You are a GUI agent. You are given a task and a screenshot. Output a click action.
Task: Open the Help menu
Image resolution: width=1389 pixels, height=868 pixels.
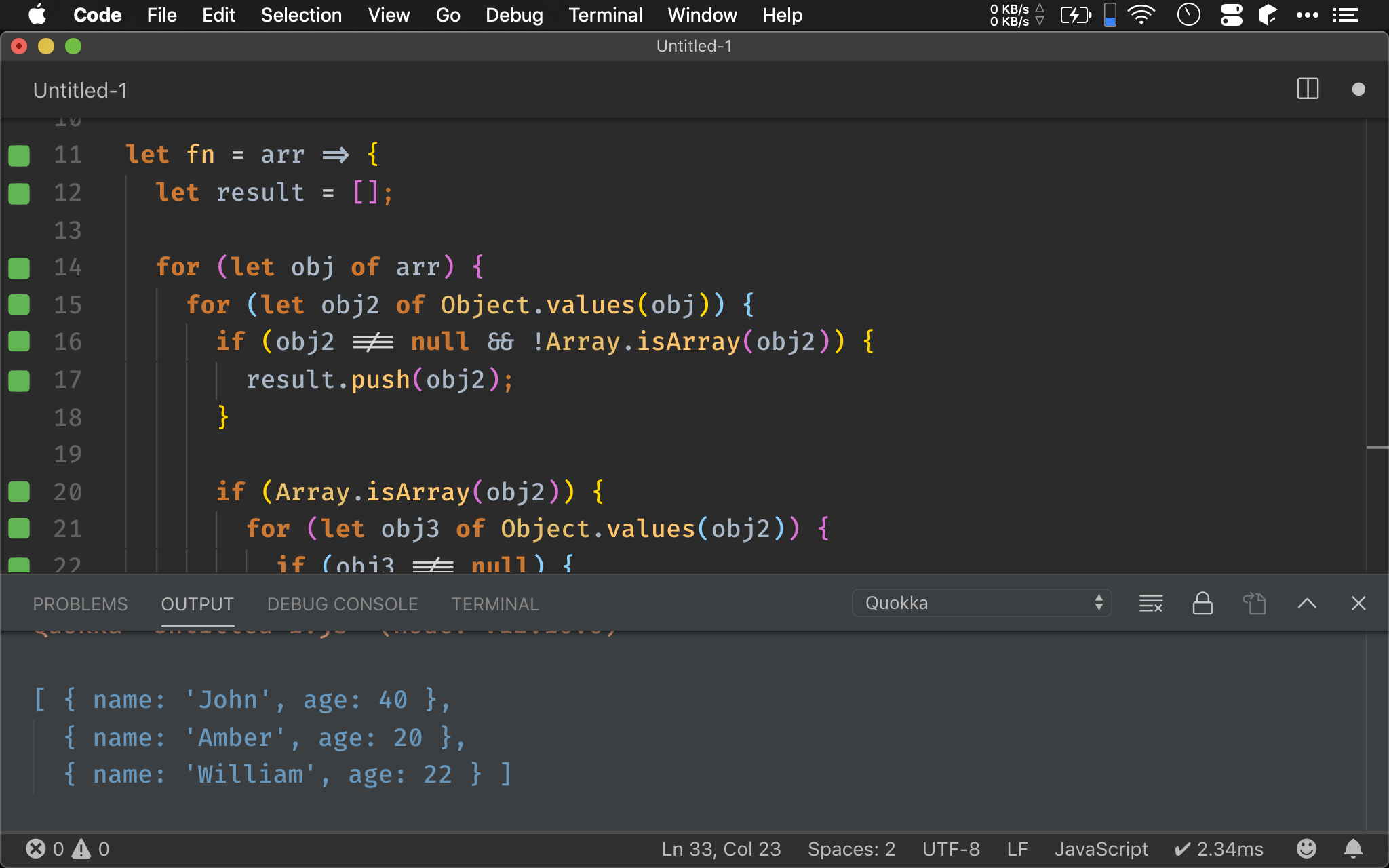click(782, 15)
